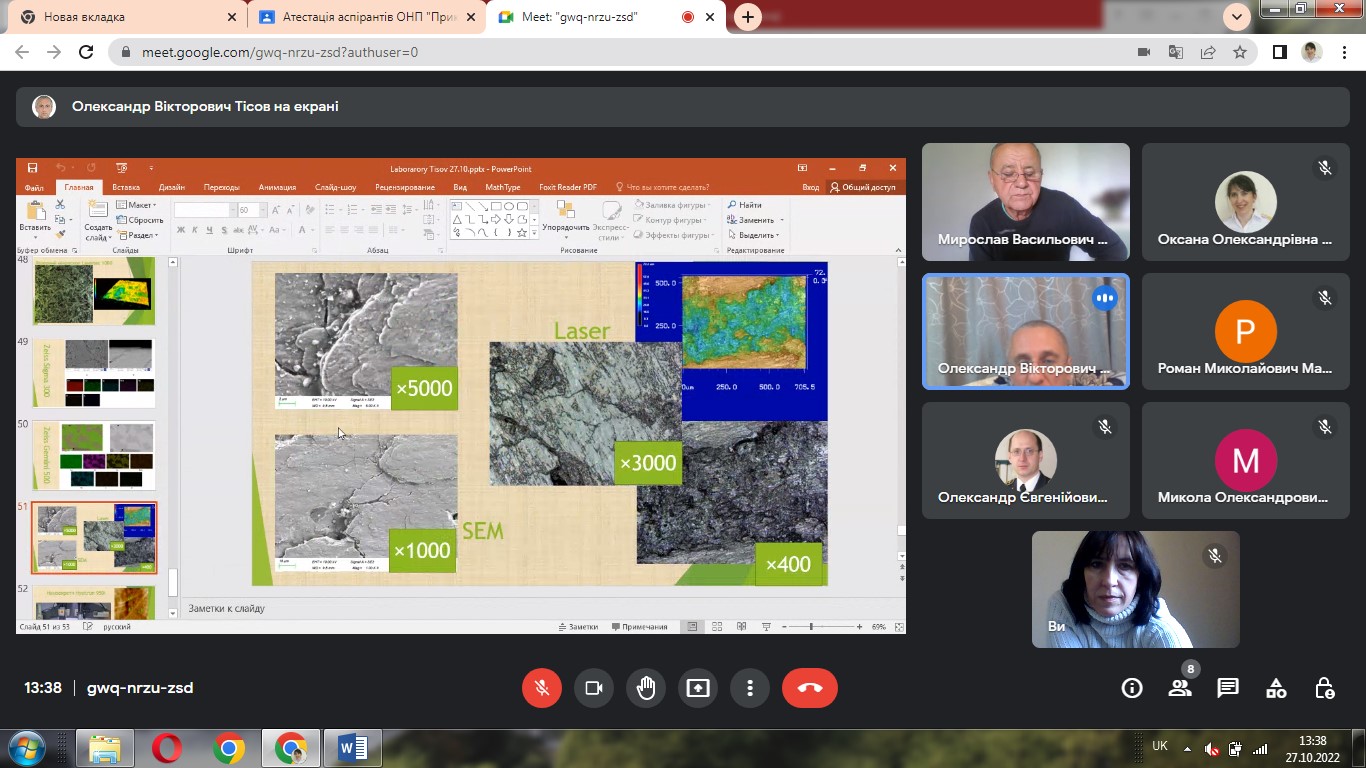The height and width of the screenshot is (768, 1366).
Task: Click the Present now screen share icon
Action: pyautogui.click(x=698, y=688)
